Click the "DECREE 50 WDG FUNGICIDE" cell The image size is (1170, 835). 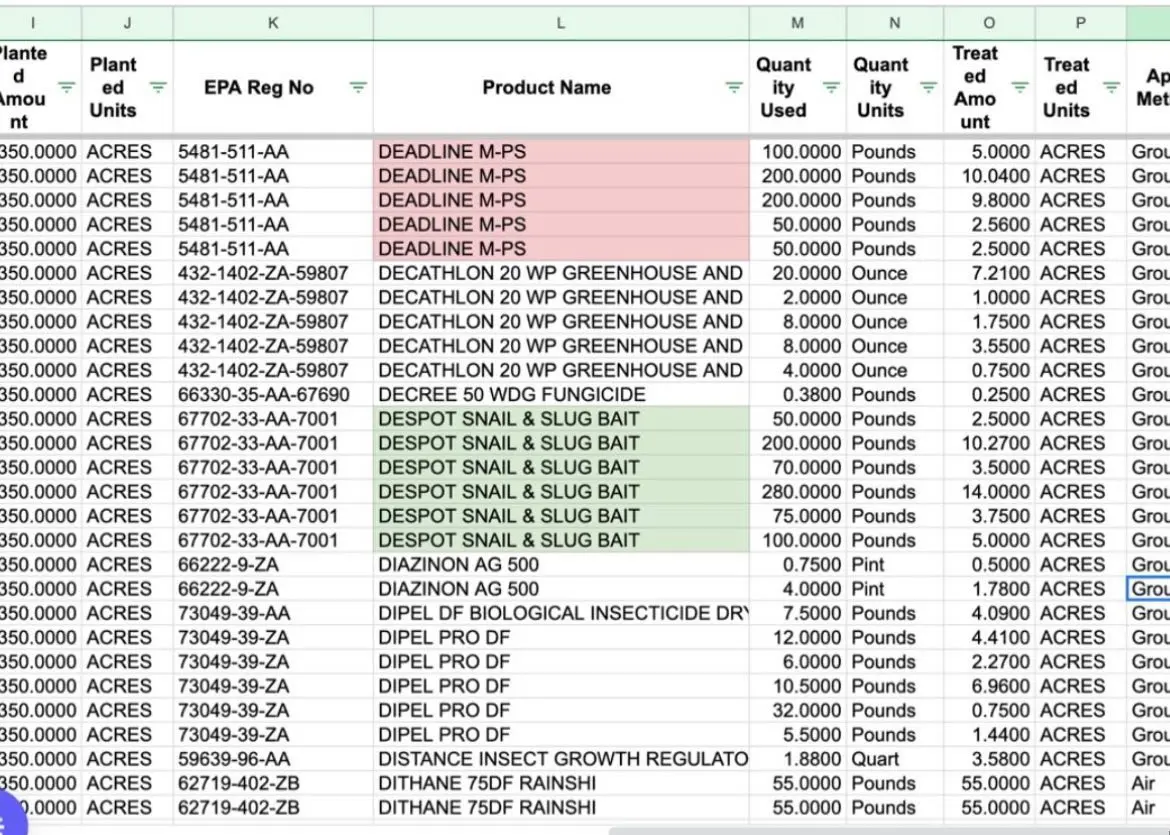pyautogui.click(x=561, y=395)
